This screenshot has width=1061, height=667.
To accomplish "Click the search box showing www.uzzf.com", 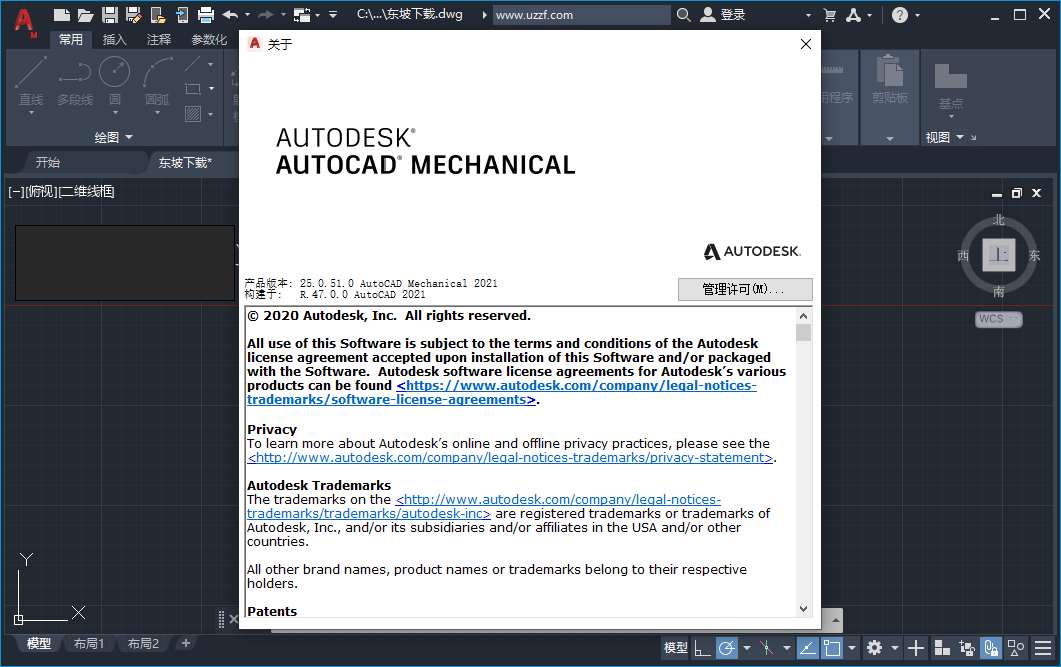I will click(x=582, y=15).
